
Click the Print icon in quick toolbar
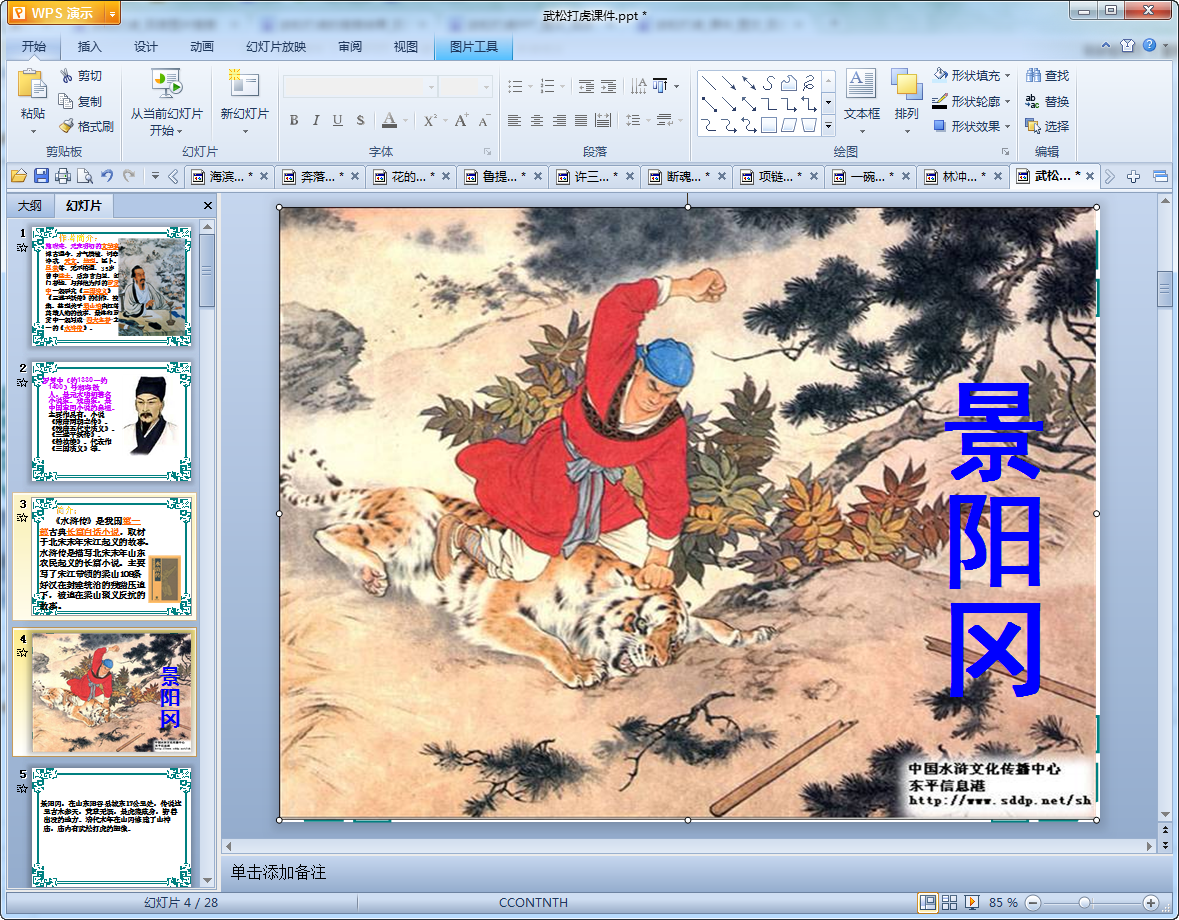63,176
